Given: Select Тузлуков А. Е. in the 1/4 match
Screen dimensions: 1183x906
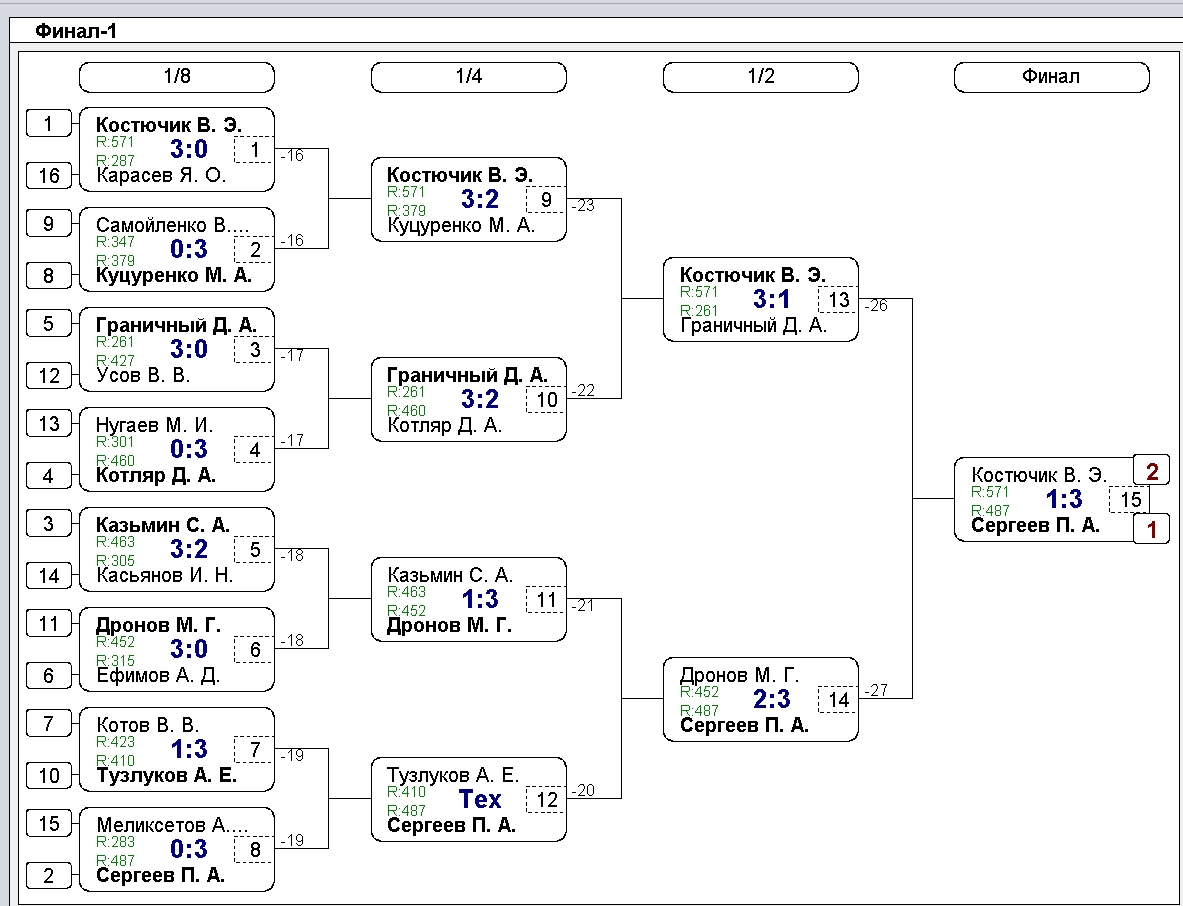Looking at the screenshot, I should 453,775.
